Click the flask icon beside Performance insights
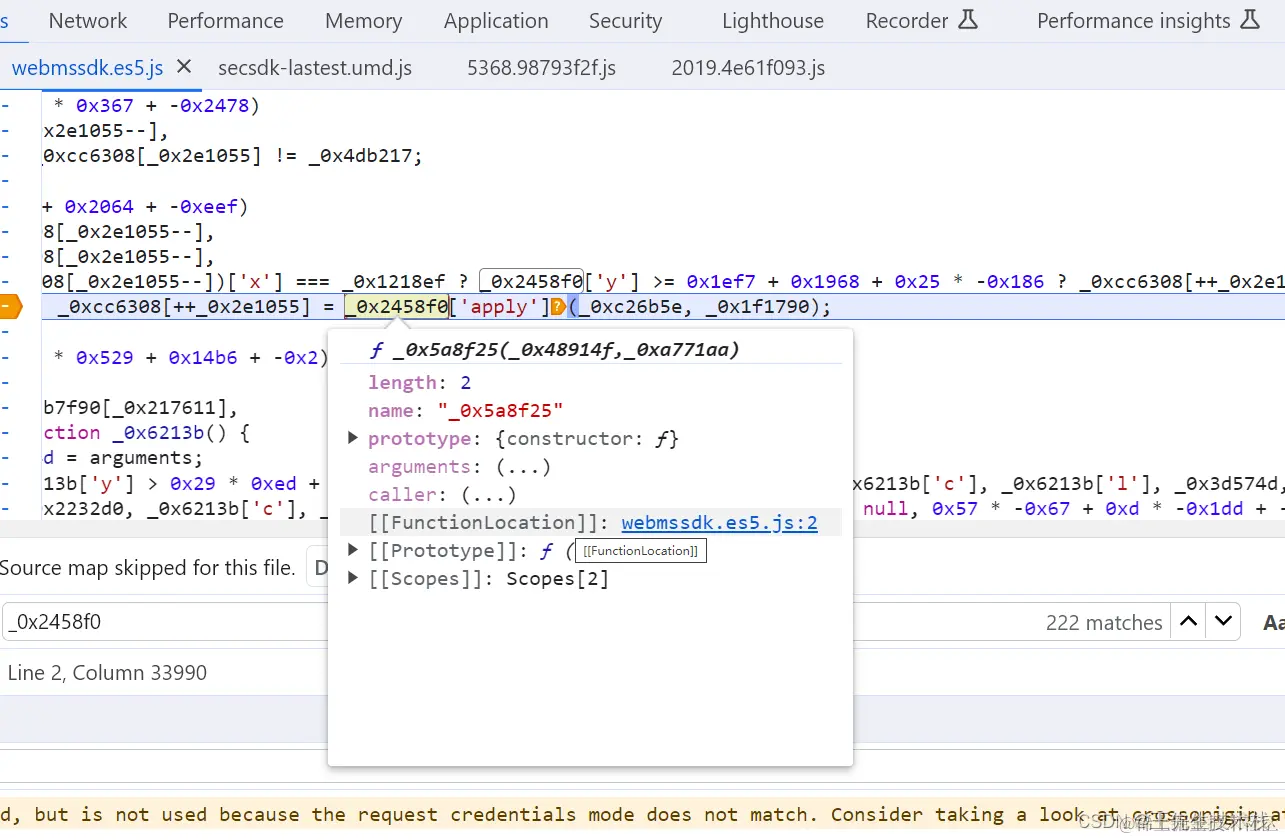Image resolution: width=1285 pixels, height=840 pixels. (1250, 20)
